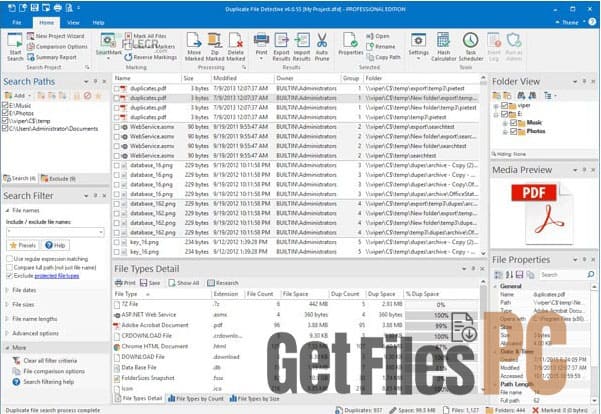Uncheck the E:\Music search path

(5, 105)
